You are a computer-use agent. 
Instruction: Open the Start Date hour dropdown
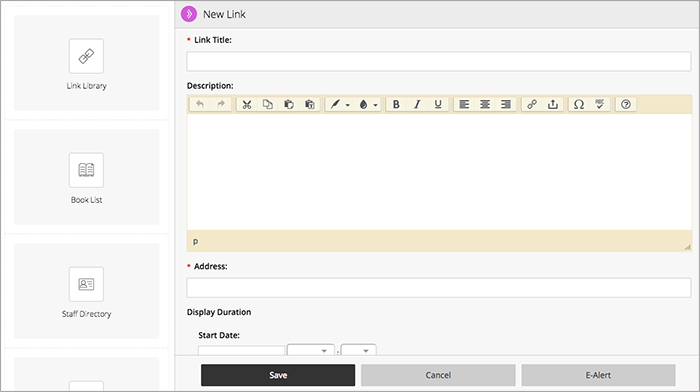pyautogui.click(x=311, y=350)
